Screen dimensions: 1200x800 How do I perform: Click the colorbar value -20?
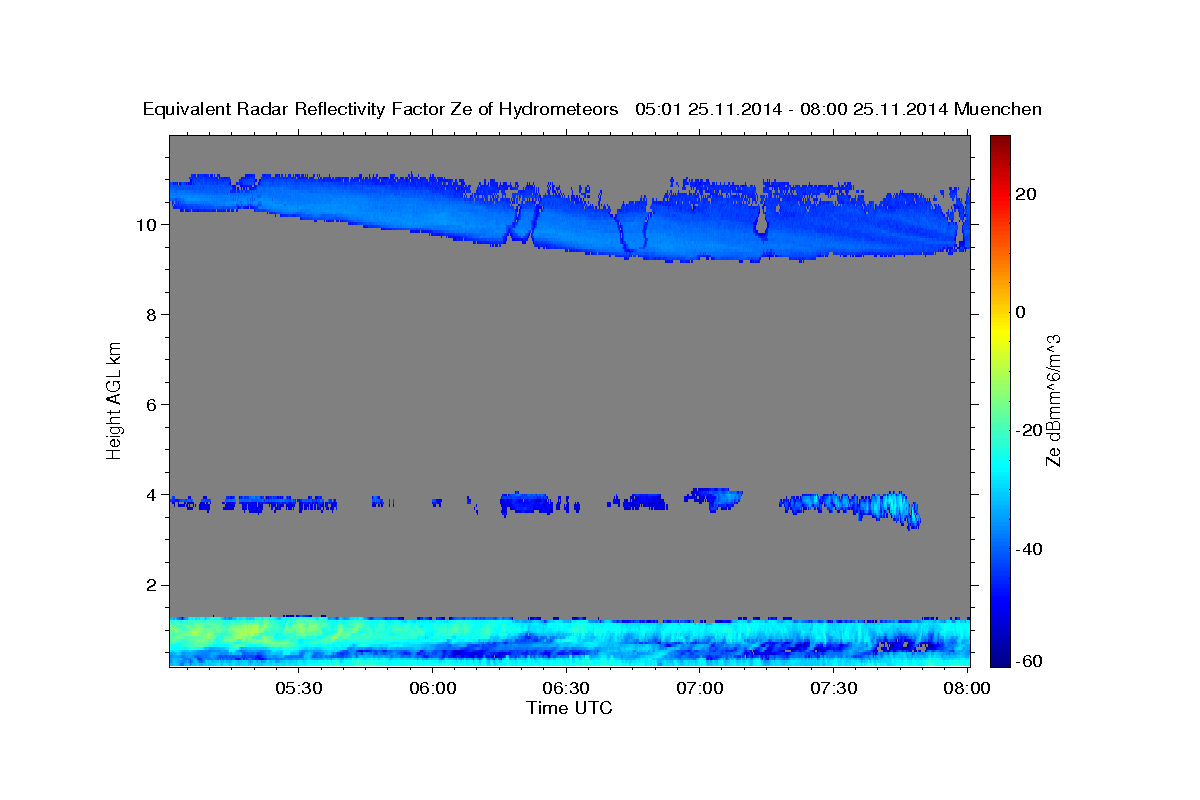coord(1028,430)
